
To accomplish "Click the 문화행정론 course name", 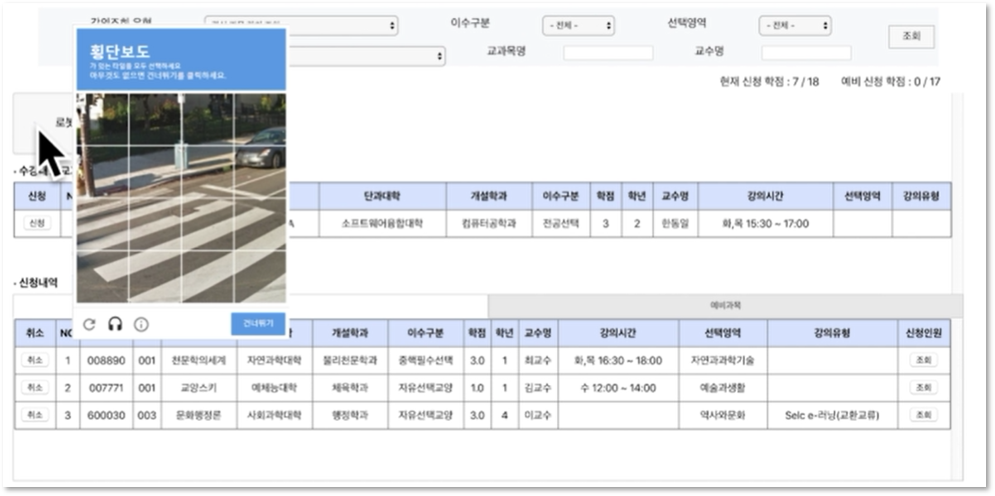I will point(199,415).
